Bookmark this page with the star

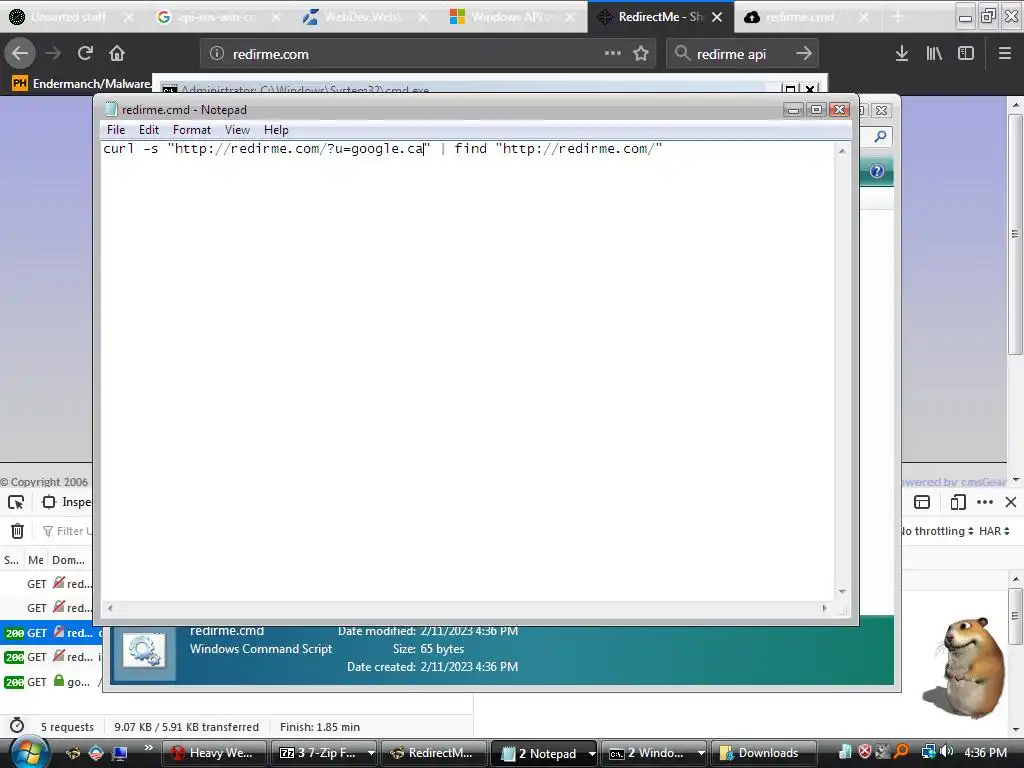pos(641,54)
